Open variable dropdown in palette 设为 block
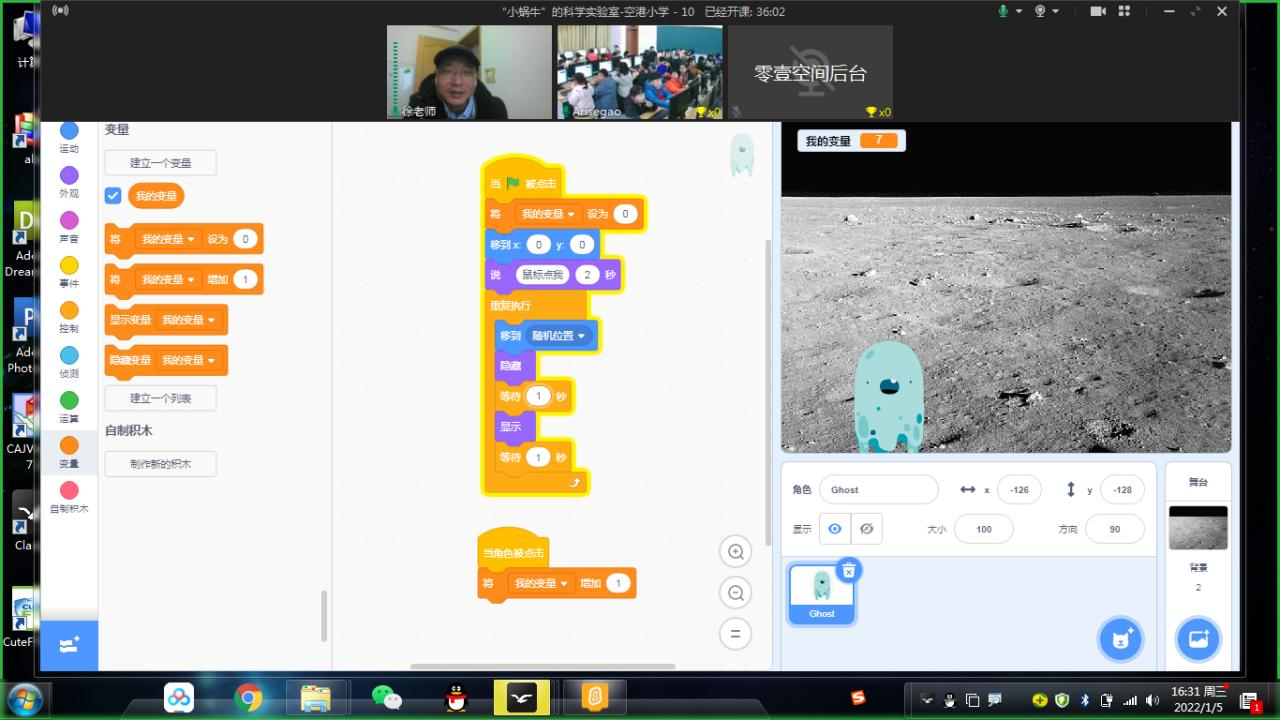This screenshot has height=720, width=1280. (x=167, y=239)
